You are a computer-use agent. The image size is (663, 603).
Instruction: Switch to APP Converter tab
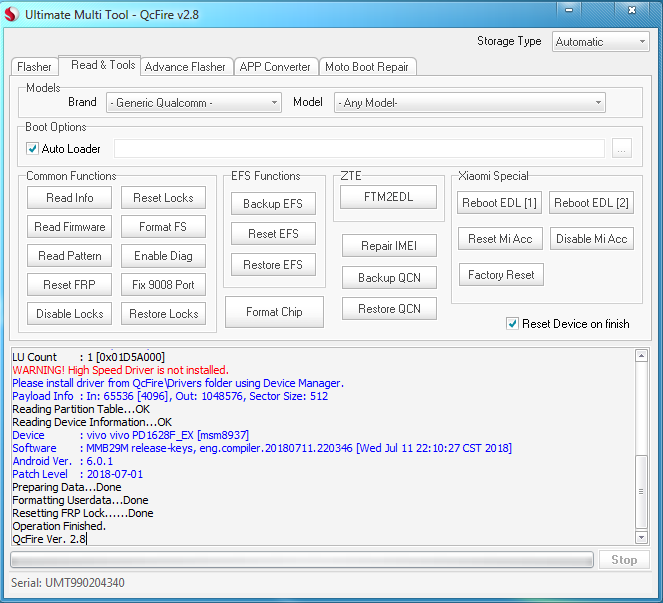tap(275, 67)
